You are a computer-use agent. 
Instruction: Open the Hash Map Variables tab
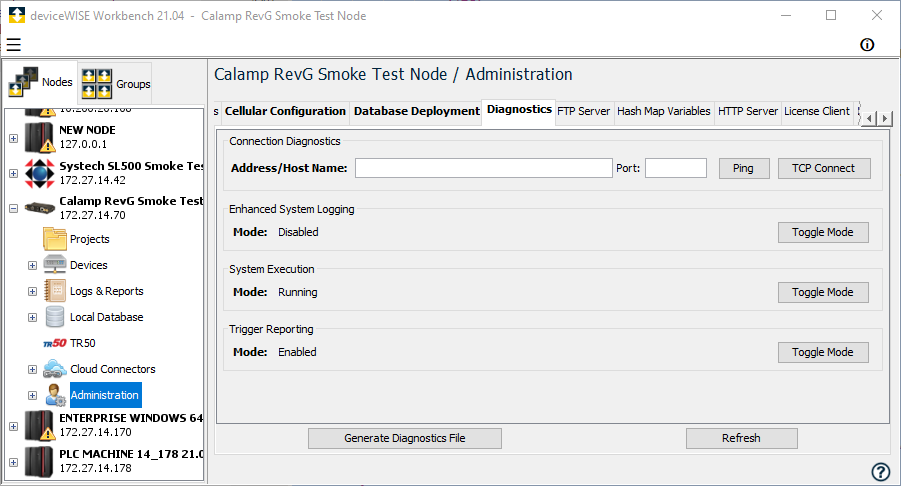pos(664,111)
